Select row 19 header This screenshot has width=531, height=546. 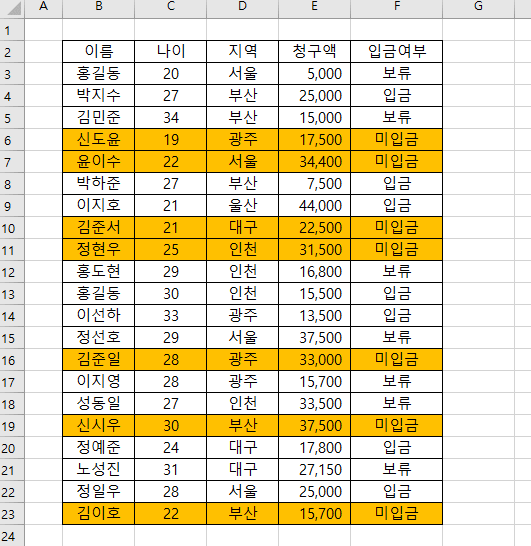[12, 426]
